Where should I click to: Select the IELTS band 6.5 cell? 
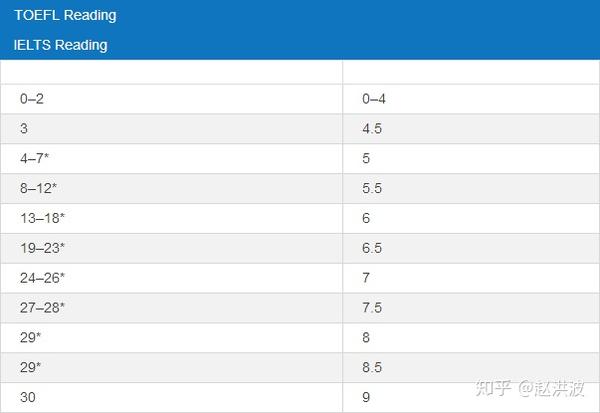(471, 248)
